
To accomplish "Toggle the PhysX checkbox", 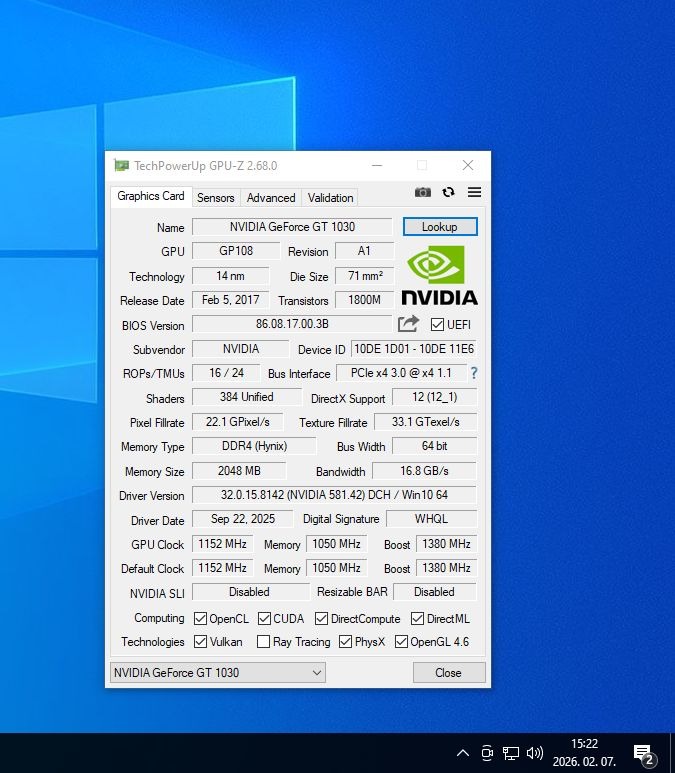I will [x=345, y=641].
